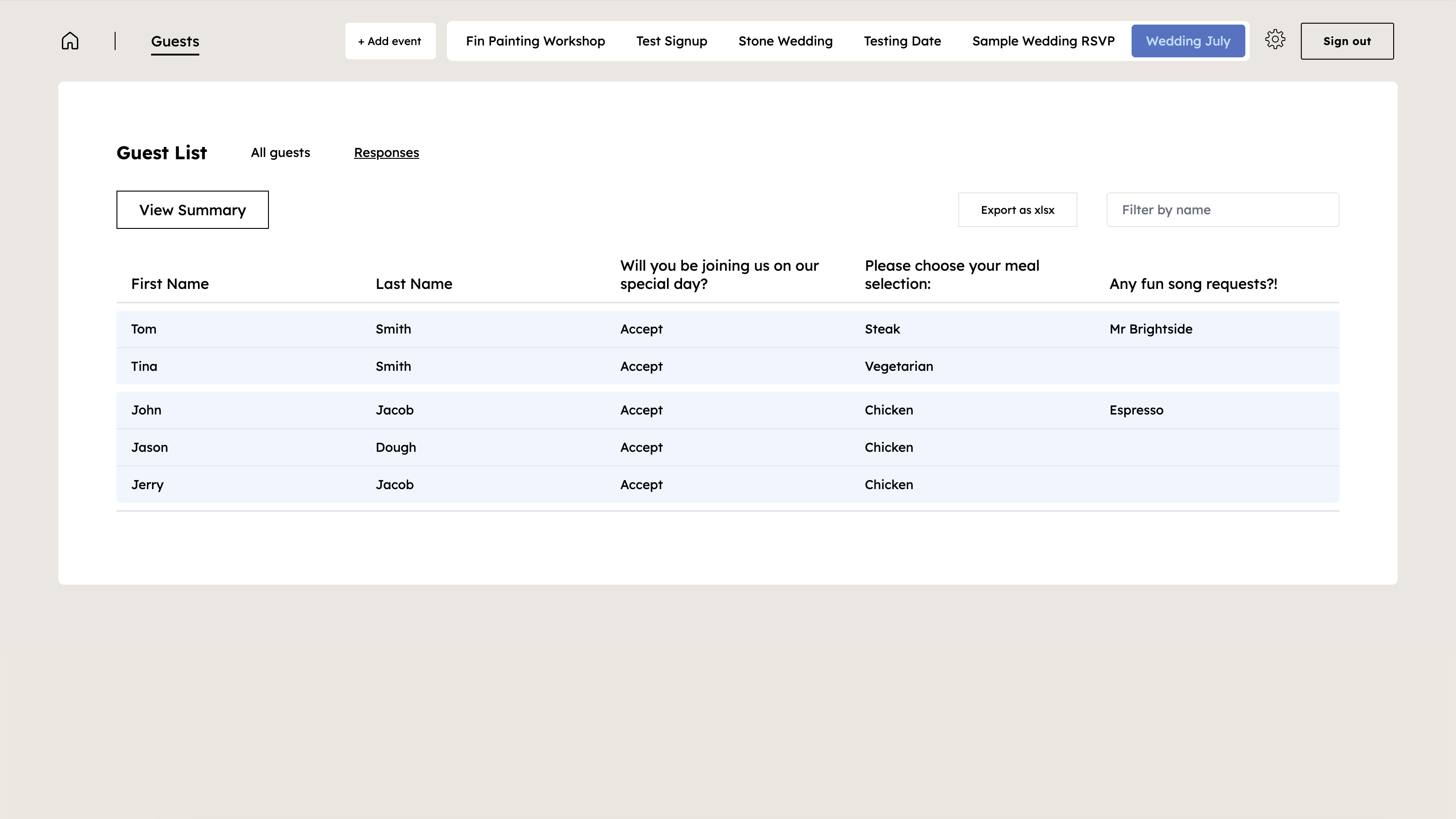Click the Filter by name field
Image resolution: width=1456 pixels, height=819 pixels.
coord(1222,210)
